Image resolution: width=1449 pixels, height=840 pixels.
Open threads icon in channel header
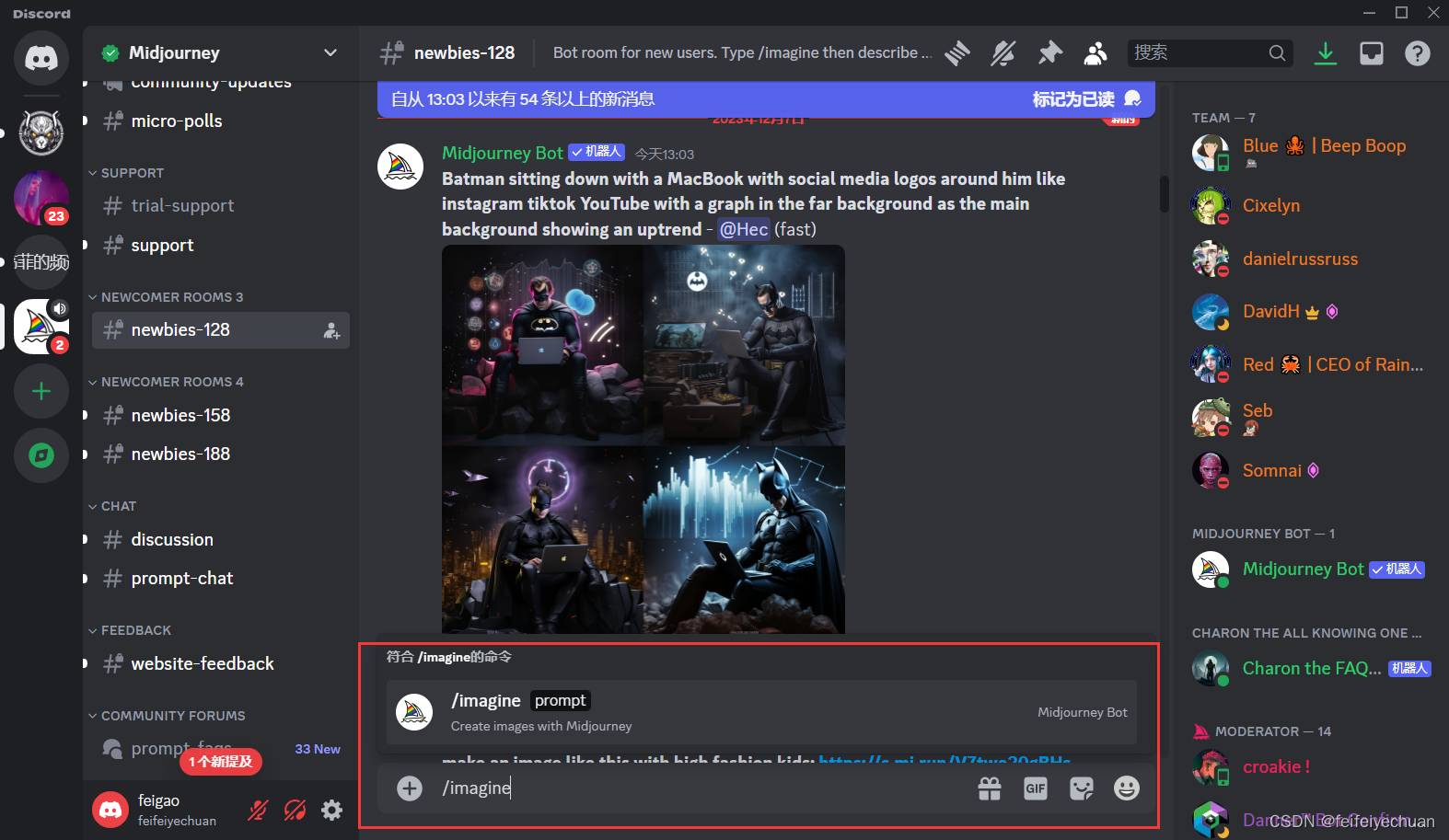[x=957, y=53]
